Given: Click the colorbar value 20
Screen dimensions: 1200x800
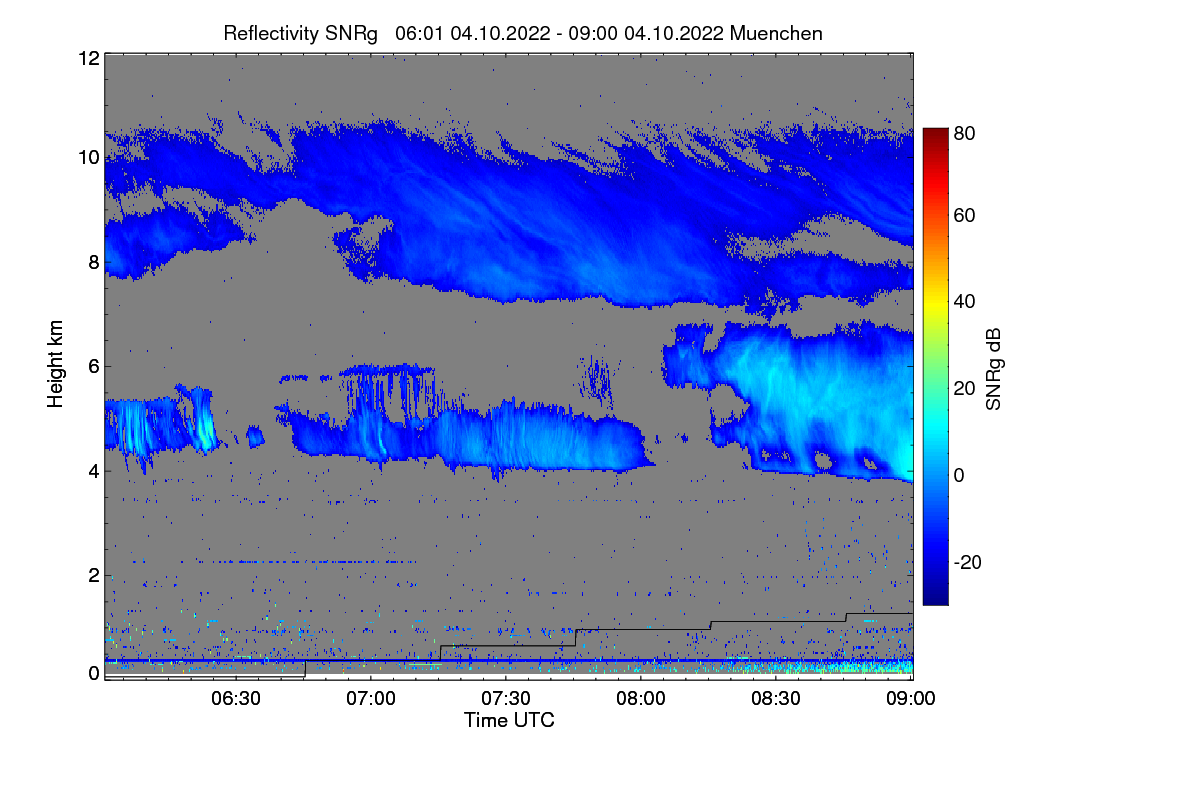Looking at the screenshot, I should coord(965,388).
